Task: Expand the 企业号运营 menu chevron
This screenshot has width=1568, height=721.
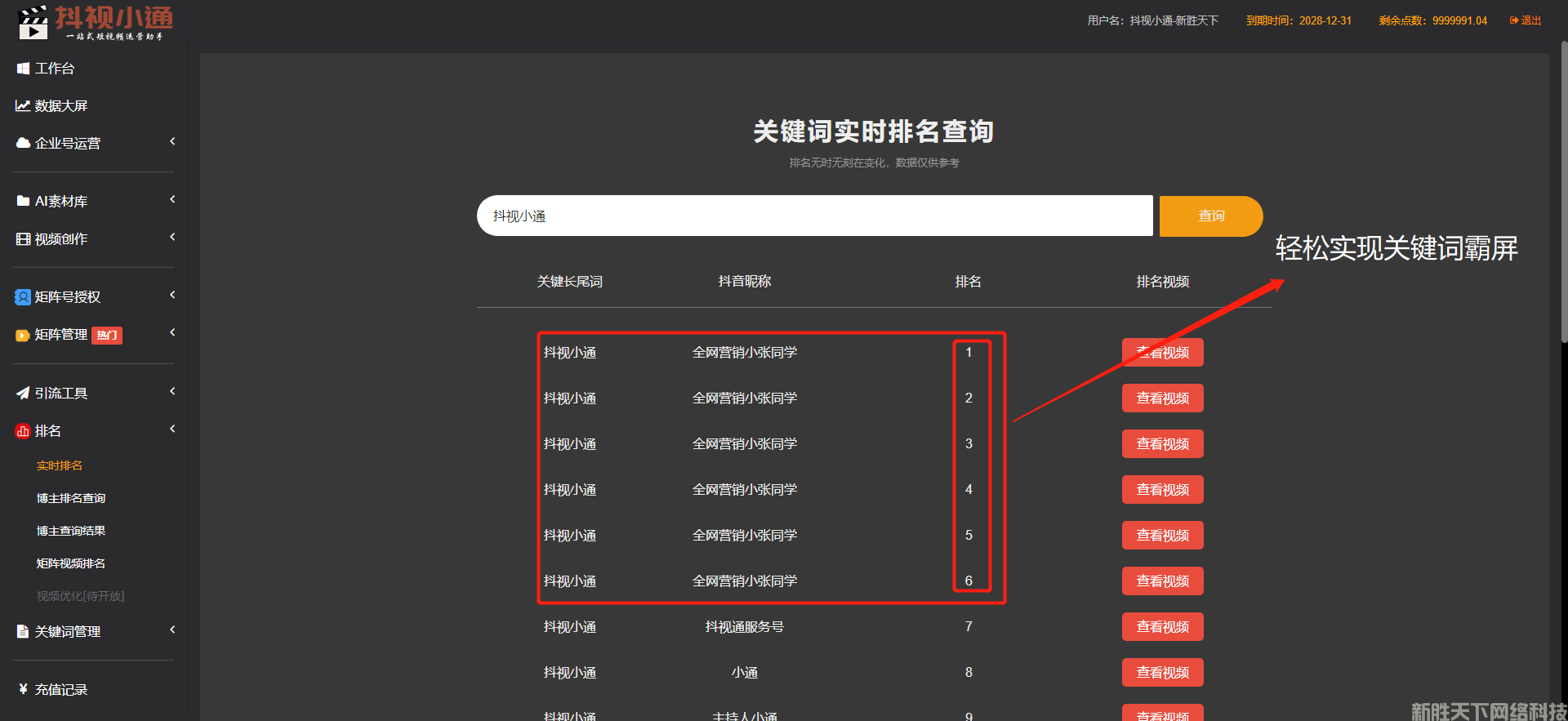Action: click(x=172, y=142)
